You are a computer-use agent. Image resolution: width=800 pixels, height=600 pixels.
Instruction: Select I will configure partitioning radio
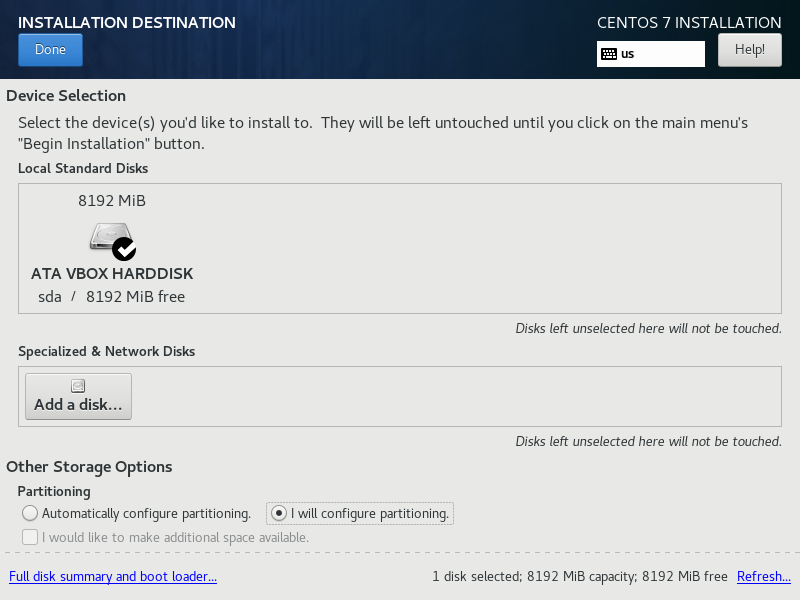pos(279,513)
